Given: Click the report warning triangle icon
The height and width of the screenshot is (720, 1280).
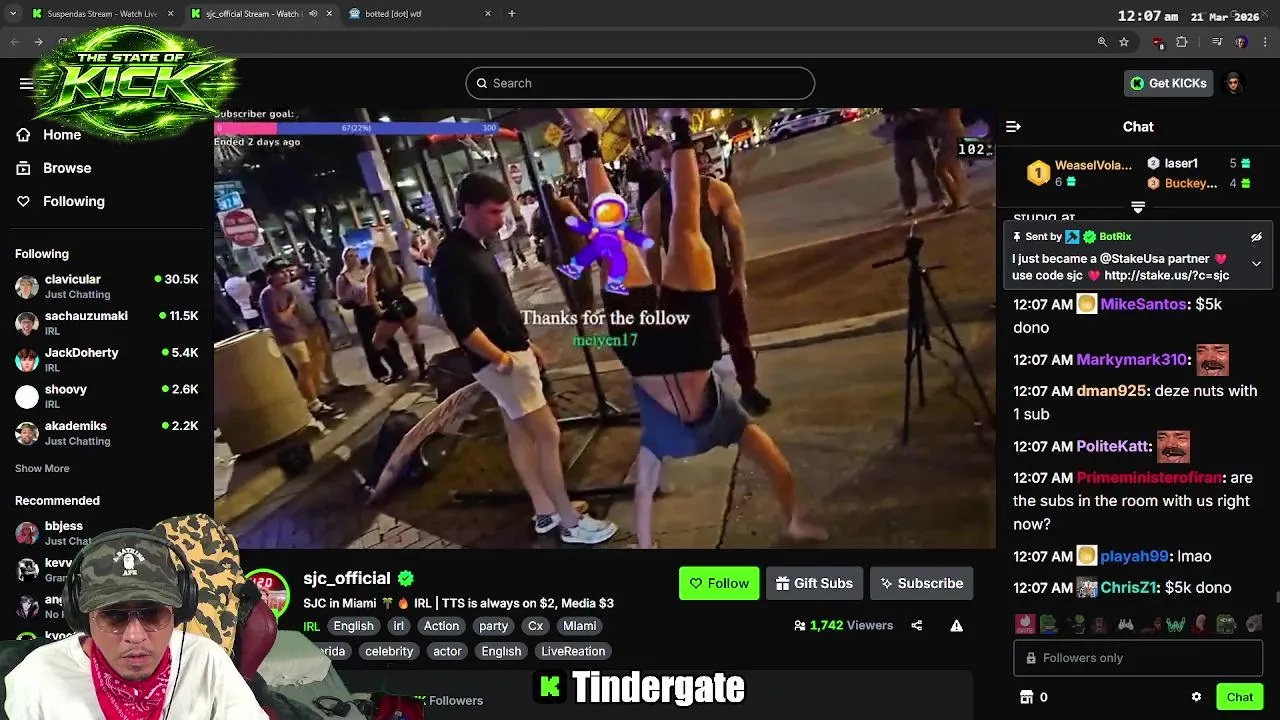Looking at the screenshot, I should [956, 625].
